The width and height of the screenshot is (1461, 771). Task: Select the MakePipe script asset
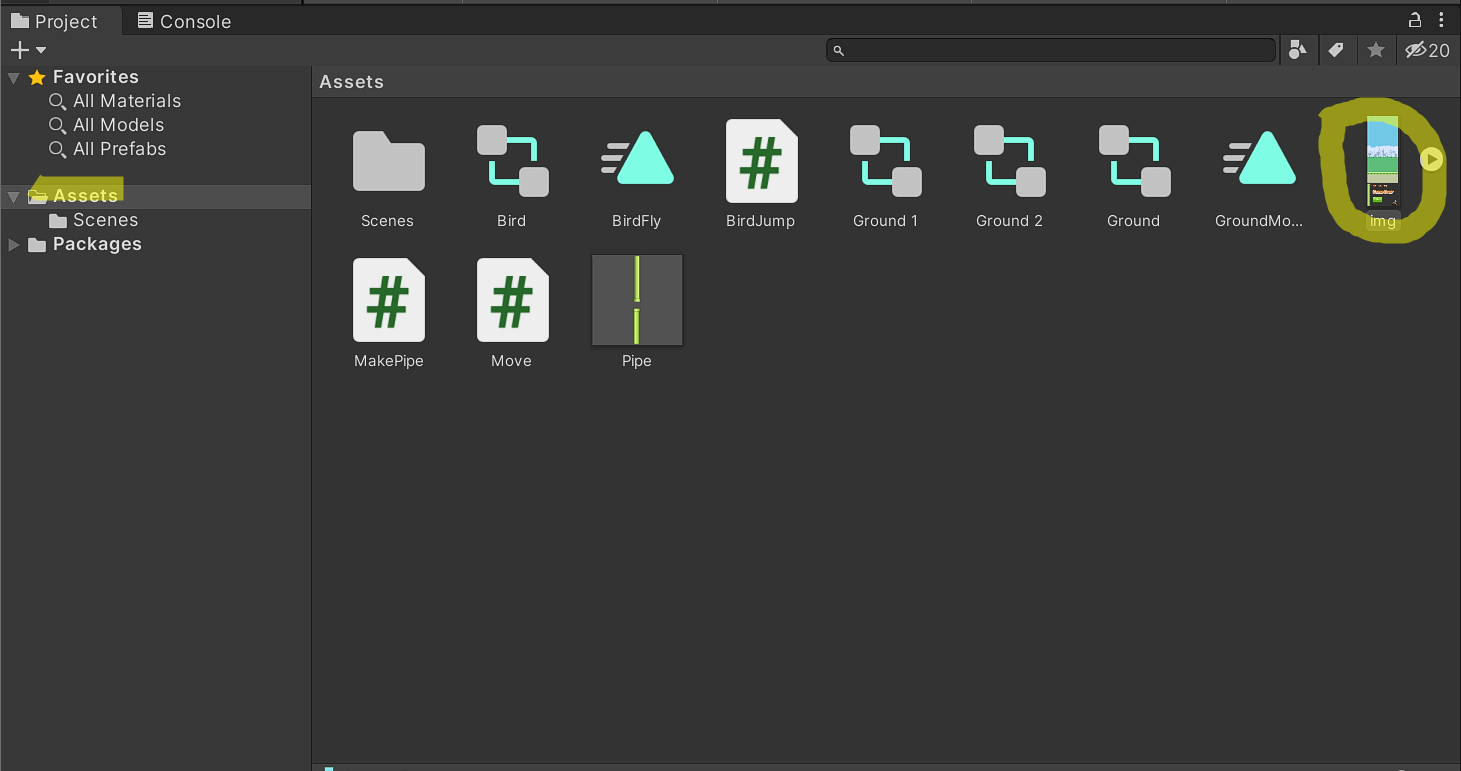[x=388, y=301]
